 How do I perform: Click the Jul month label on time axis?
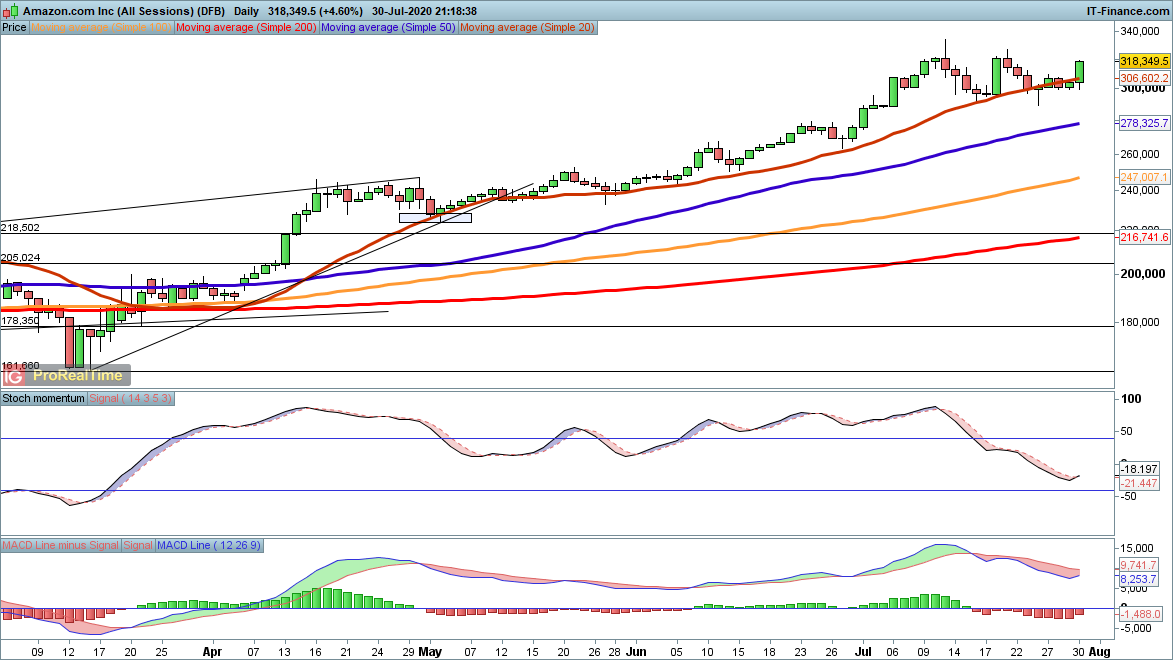(x=863, y=652)
